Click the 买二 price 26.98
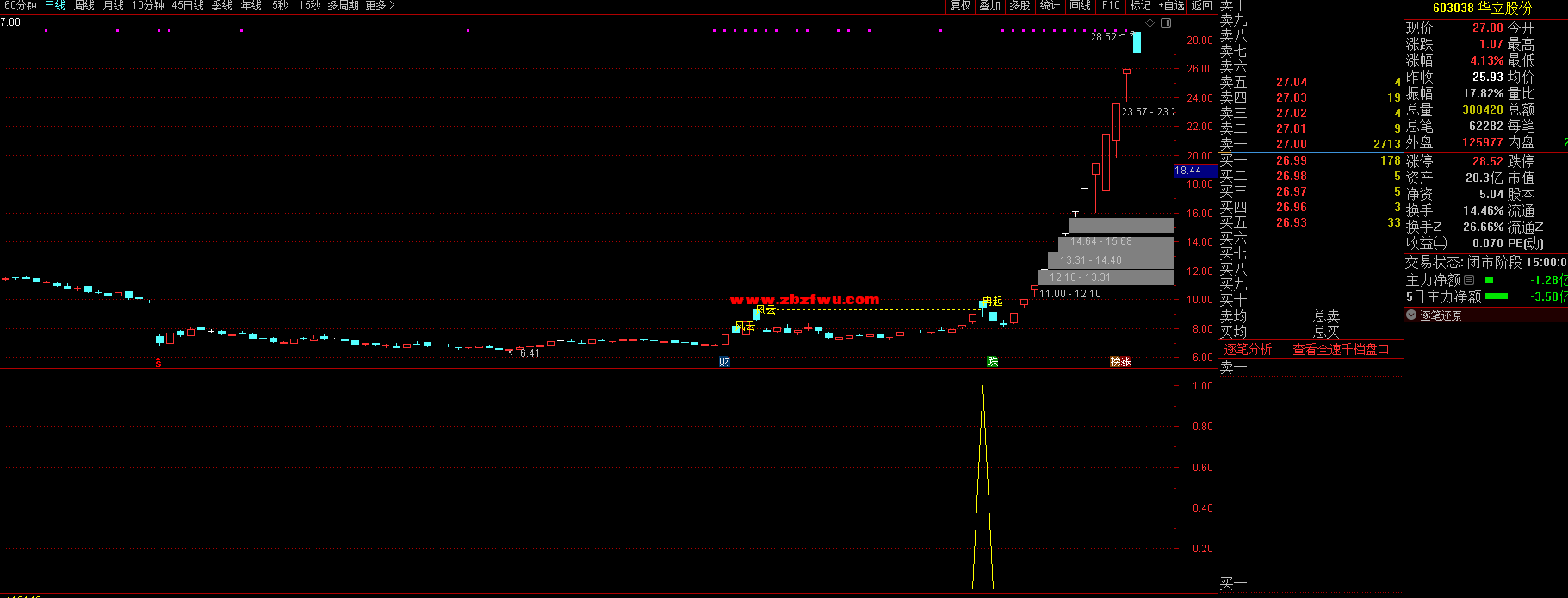Image resolution: width=1568 pixels, height=598 pixels. click(x=1292, y=176)
